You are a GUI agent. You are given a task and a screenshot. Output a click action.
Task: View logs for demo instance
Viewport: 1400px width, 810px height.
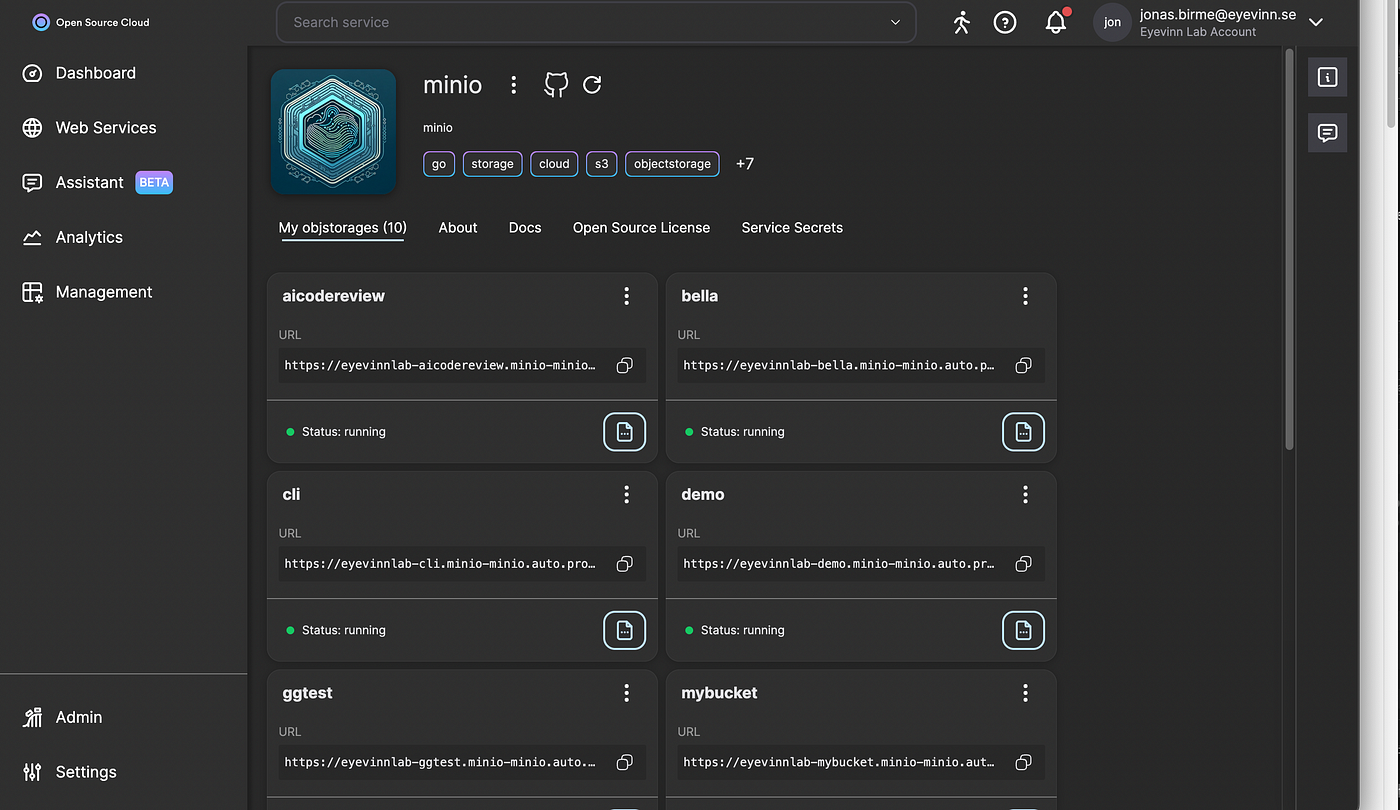coord(1023,630)
